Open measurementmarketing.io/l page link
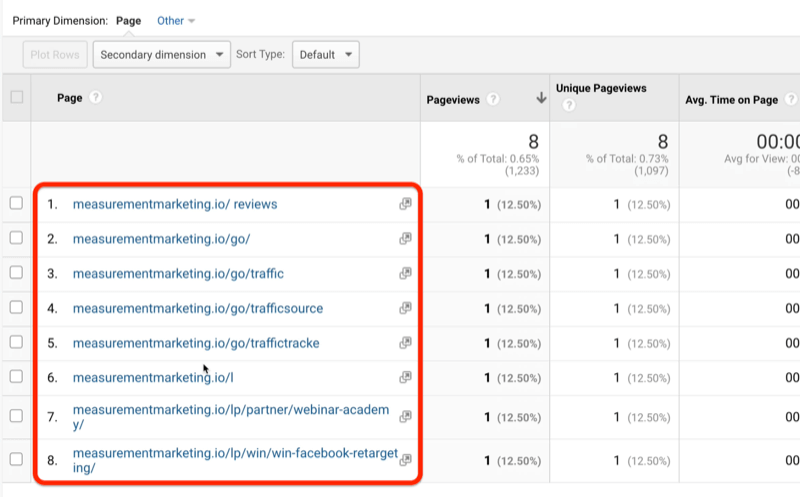 coord(153,378)
